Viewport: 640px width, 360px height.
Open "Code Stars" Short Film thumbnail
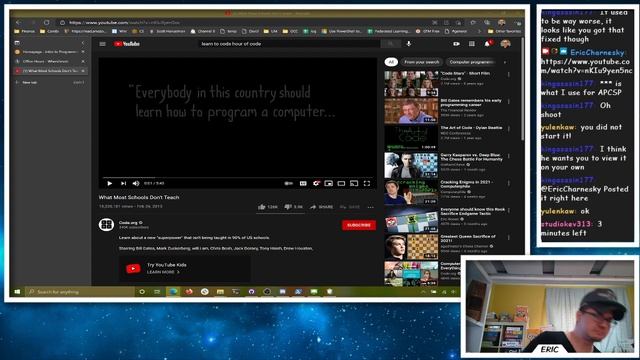click(411, 84)
